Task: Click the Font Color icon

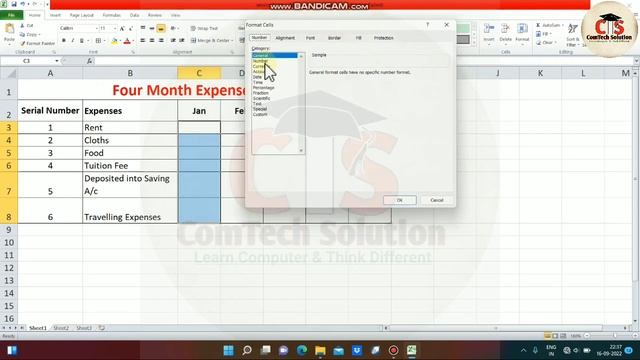Action: (127, 41)
